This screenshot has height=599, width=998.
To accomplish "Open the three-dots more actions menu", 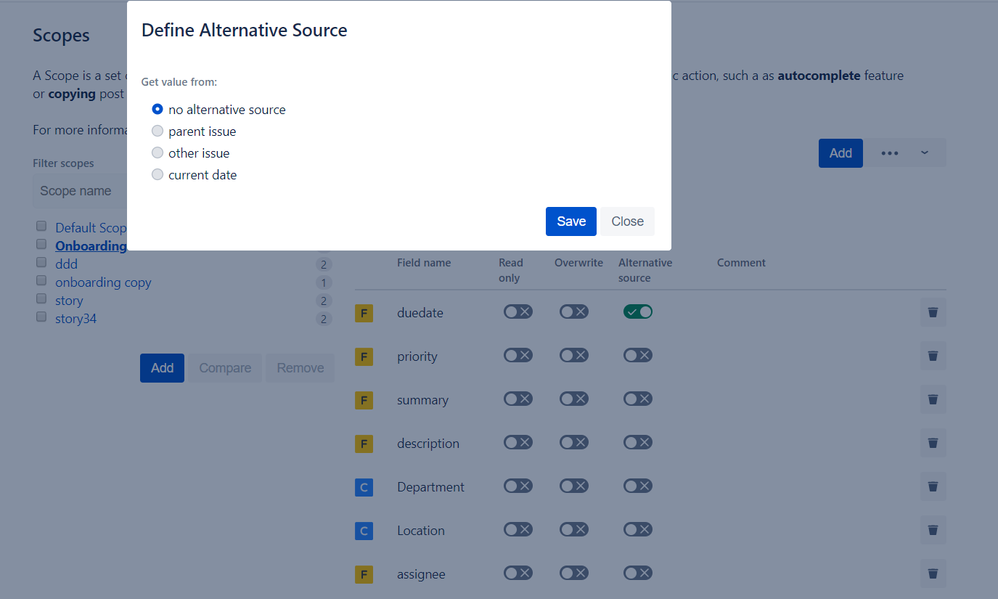I will point(889,153).
